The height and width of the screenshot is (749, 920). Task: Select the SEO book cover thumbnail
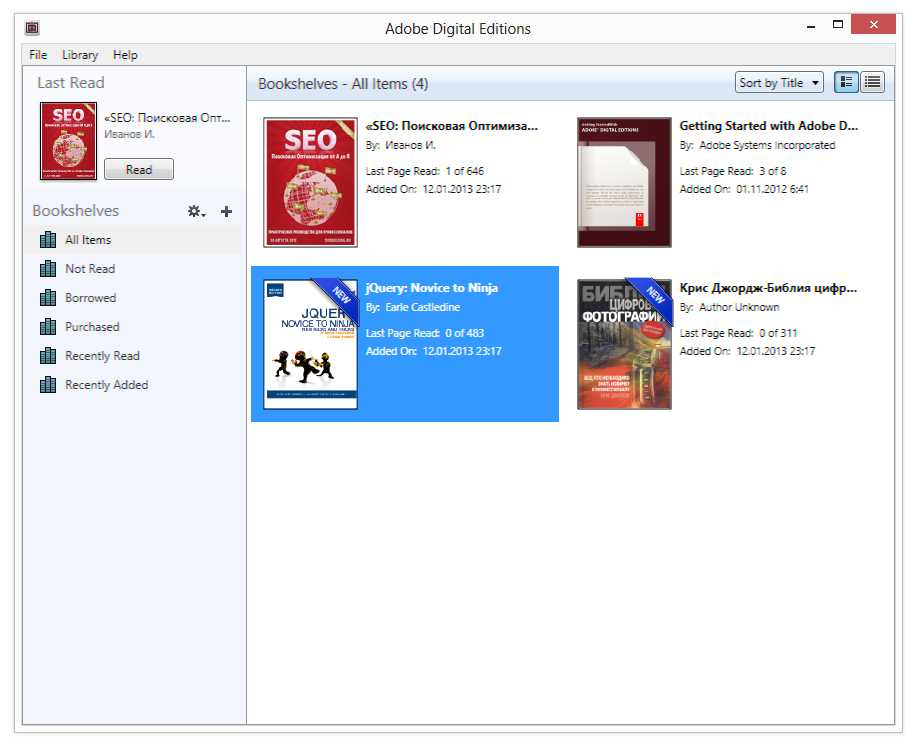310,182
